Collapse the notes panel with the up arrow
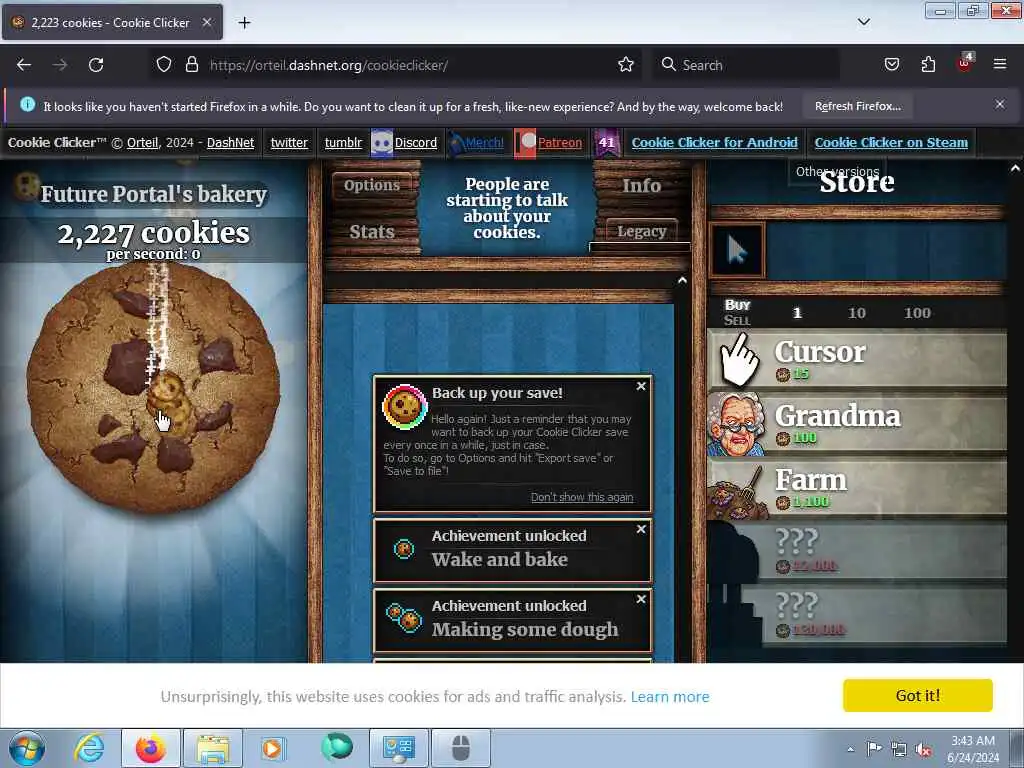This screenshot has width=1024, height=768. pos(682,280)
